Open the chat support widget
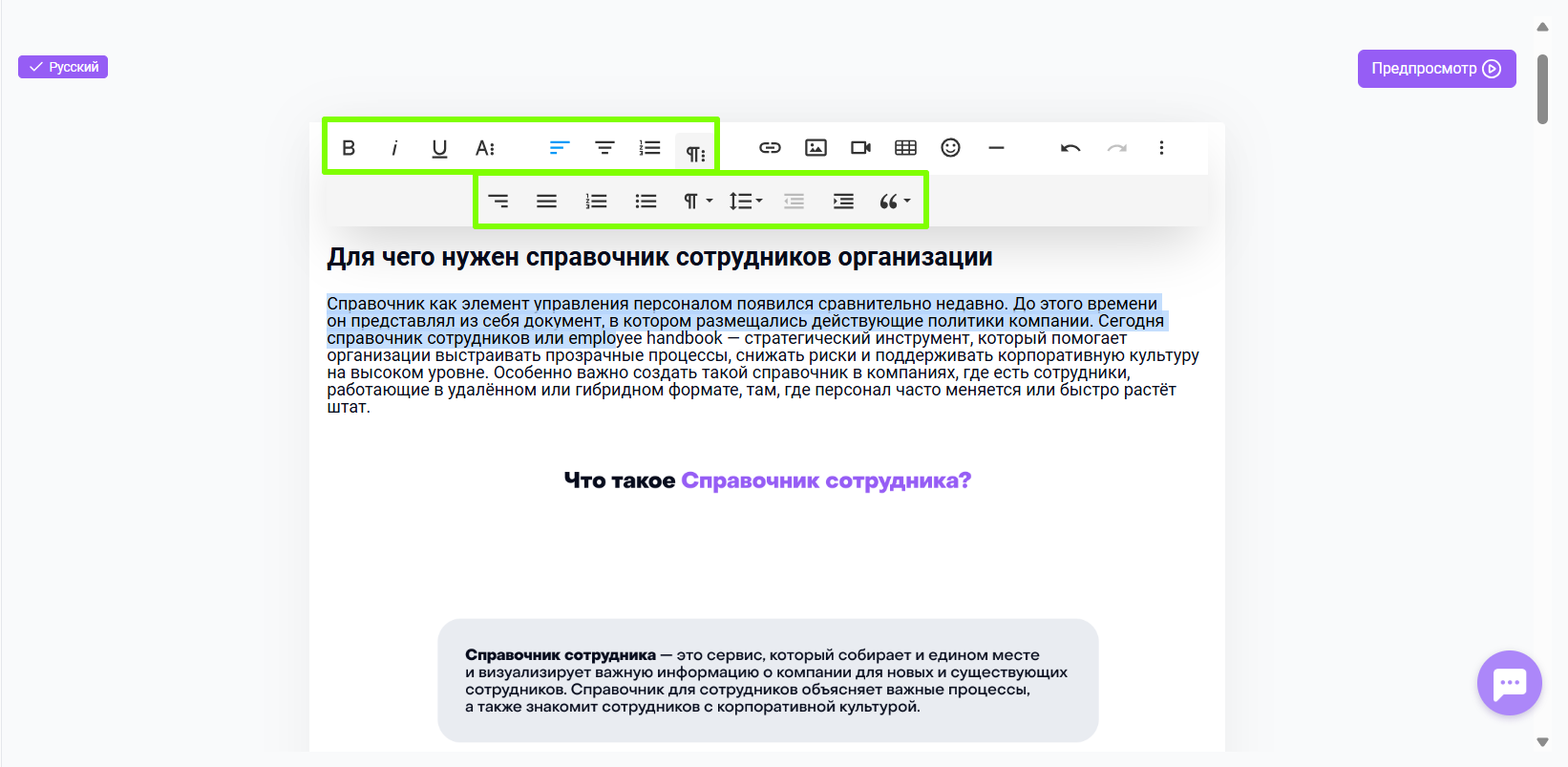The width and height of the screenshot is (1568, 767). [1509, 683]
